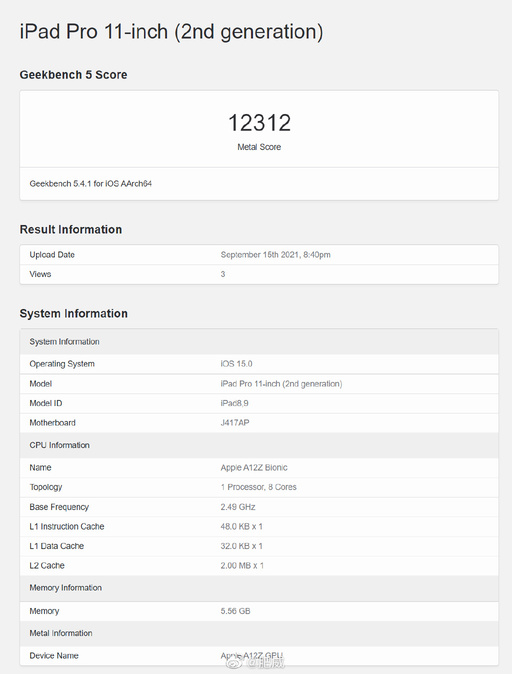The height and width of the screenshot is (674, 512).
Task: Click the Views label
Action: point(40,274)
